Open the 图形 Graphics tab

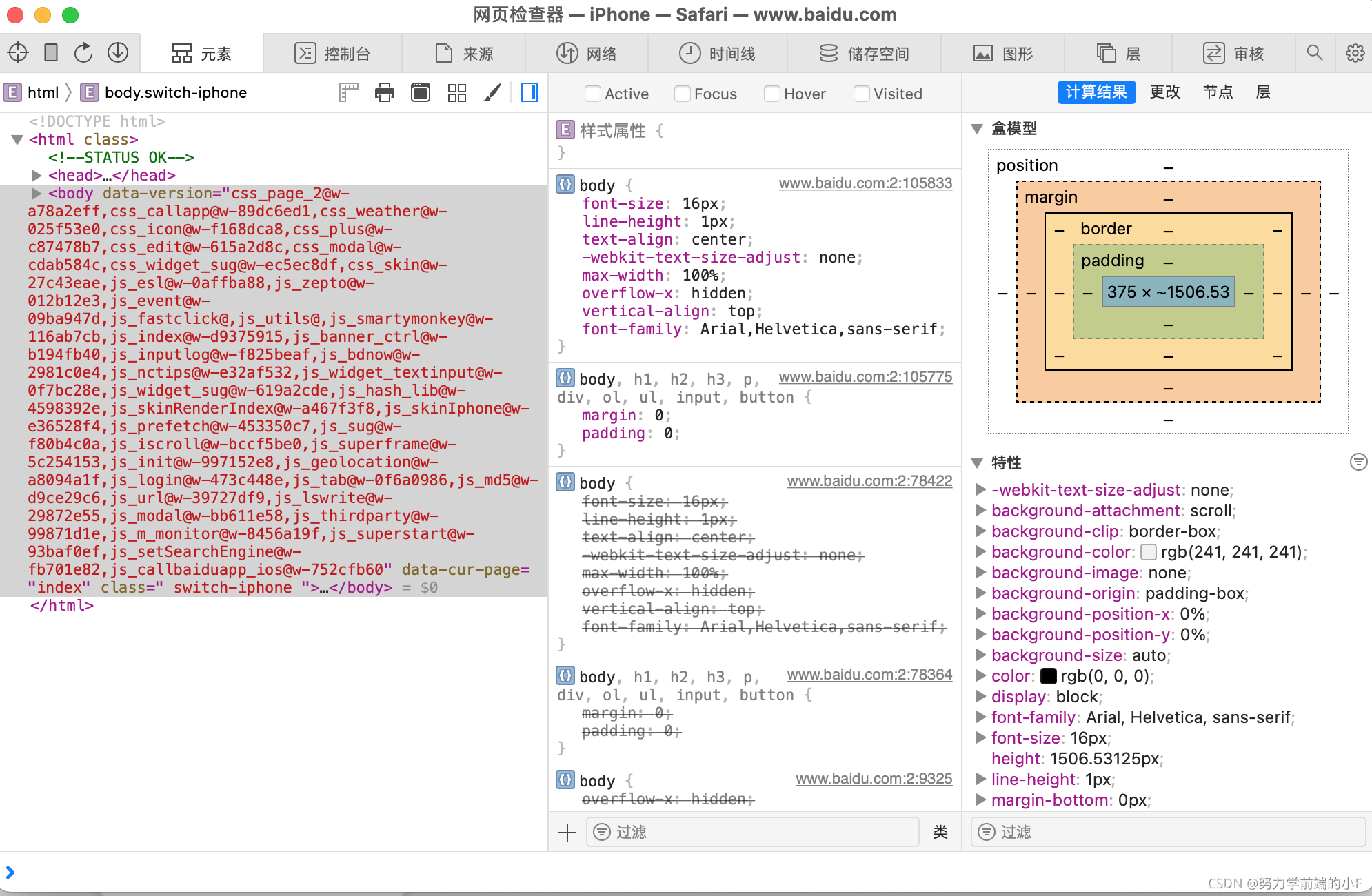coord(1002,53)
